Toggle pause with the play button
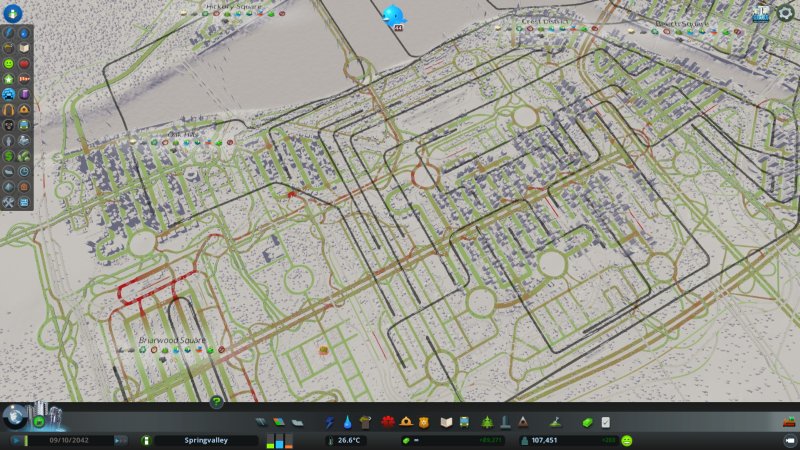This screenshot has width=800, height=450. [x=17, y=440]
